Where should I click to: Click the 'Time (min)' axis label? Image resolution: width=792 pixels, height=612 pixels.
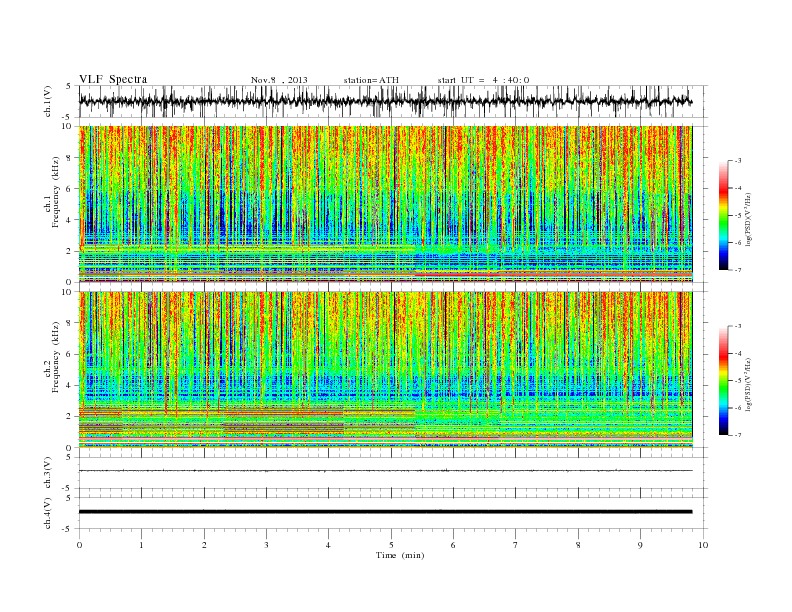400,555
